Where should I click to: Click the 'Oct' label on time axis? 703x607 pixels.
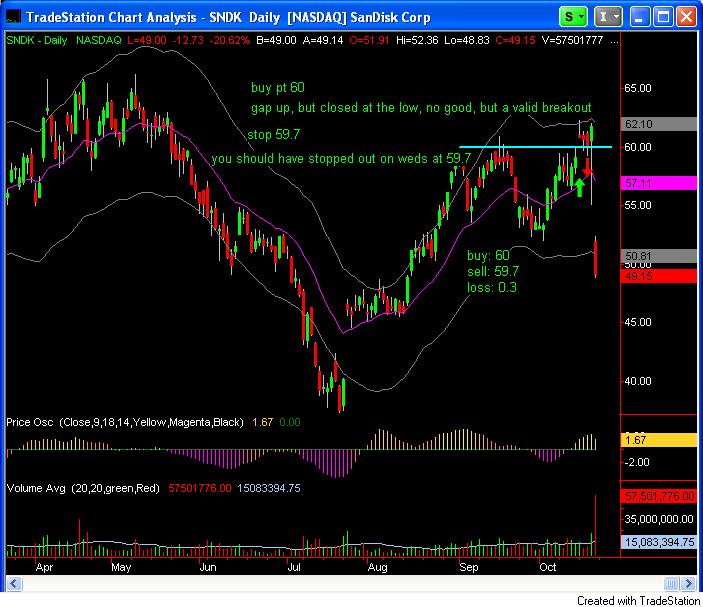(x=548, y=568)
